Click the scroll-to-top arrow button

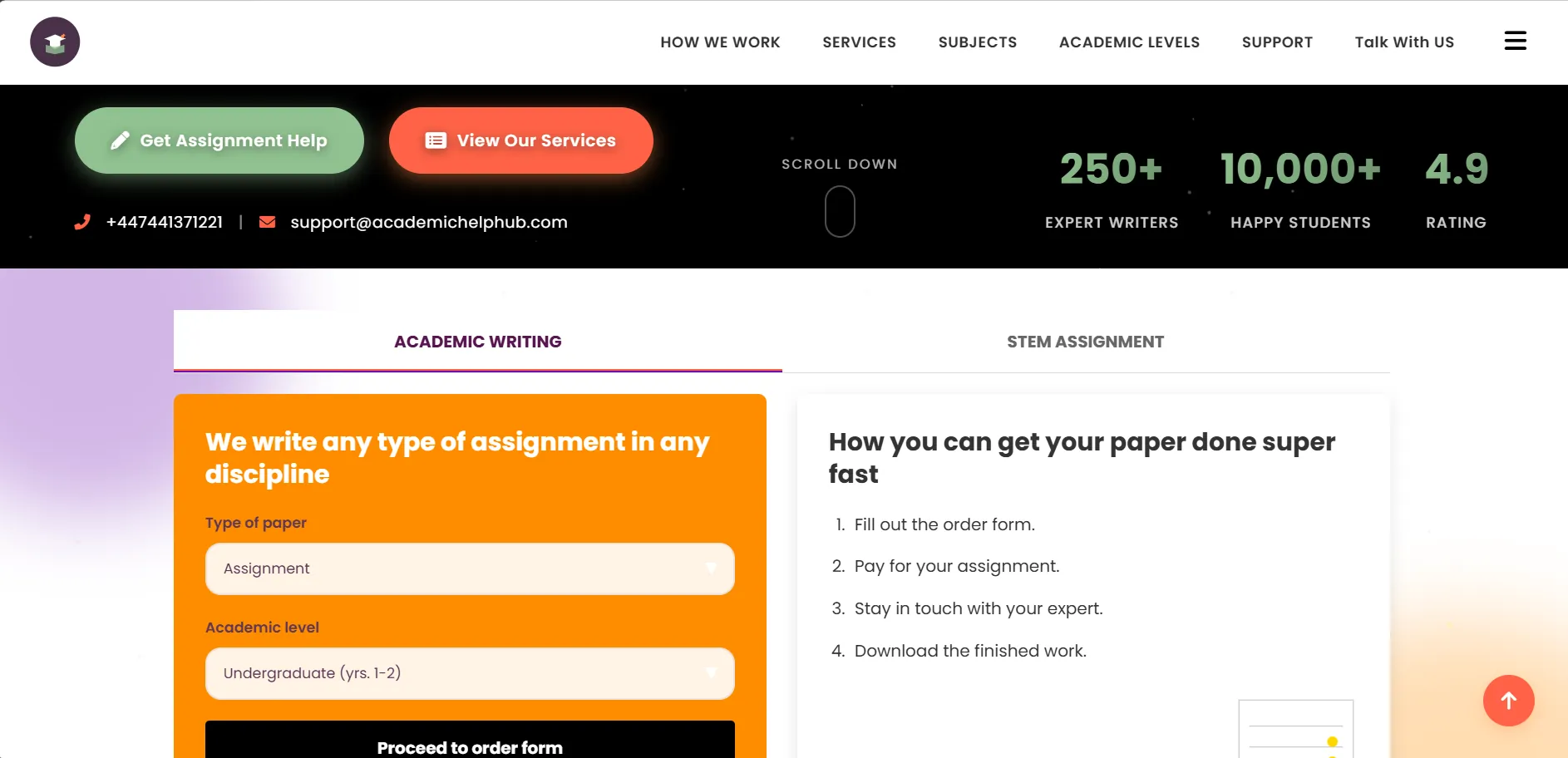pyautogui.click(x=1508, y=701)
